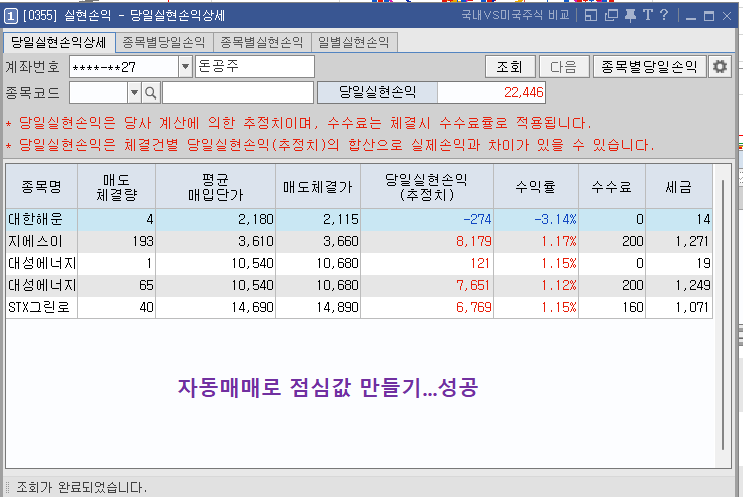
Task: Switch to 당일실현손익상세 tab
Action: tap(59, 43)
